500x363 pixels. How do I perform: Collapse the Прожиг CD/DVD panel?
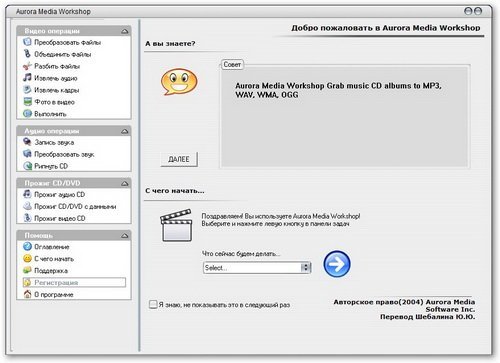pyautogui.click(x=125, y=183)
